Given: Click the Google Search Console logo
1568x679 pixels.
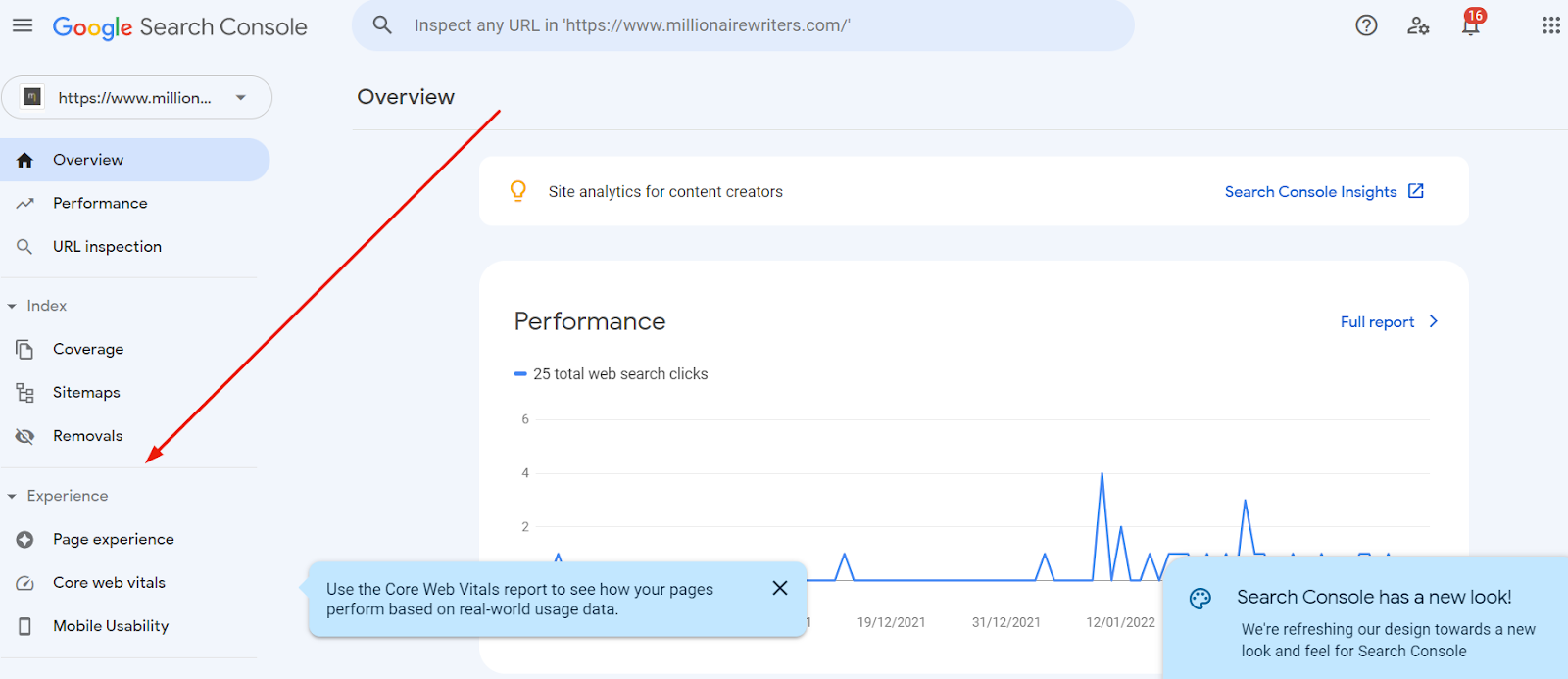Looking at the screenshot, I should 179,27.
